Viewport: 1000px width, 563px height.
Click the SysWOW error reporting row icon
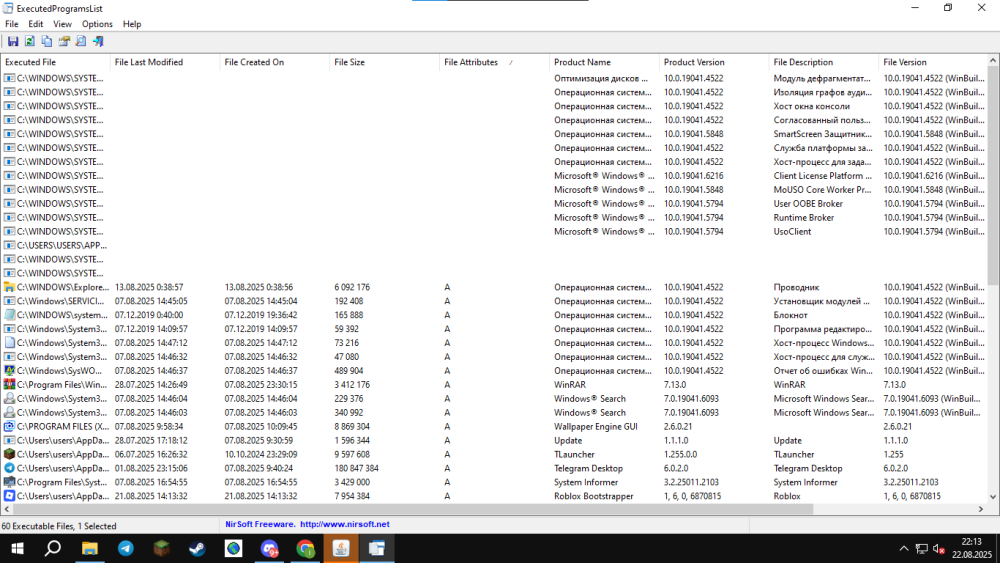(9, 370)
